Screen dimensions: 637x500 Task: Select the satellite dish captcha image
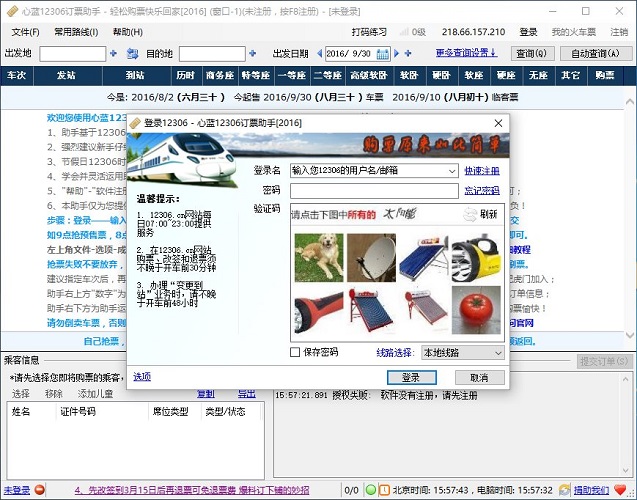(x=371, y=258)
